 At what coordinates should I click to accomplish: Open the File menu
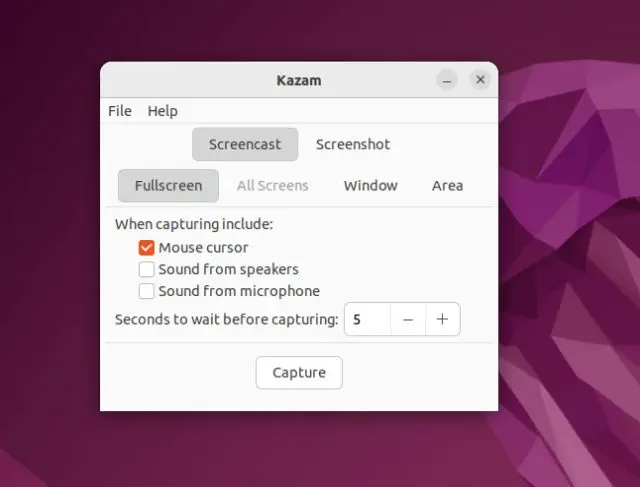120,111
